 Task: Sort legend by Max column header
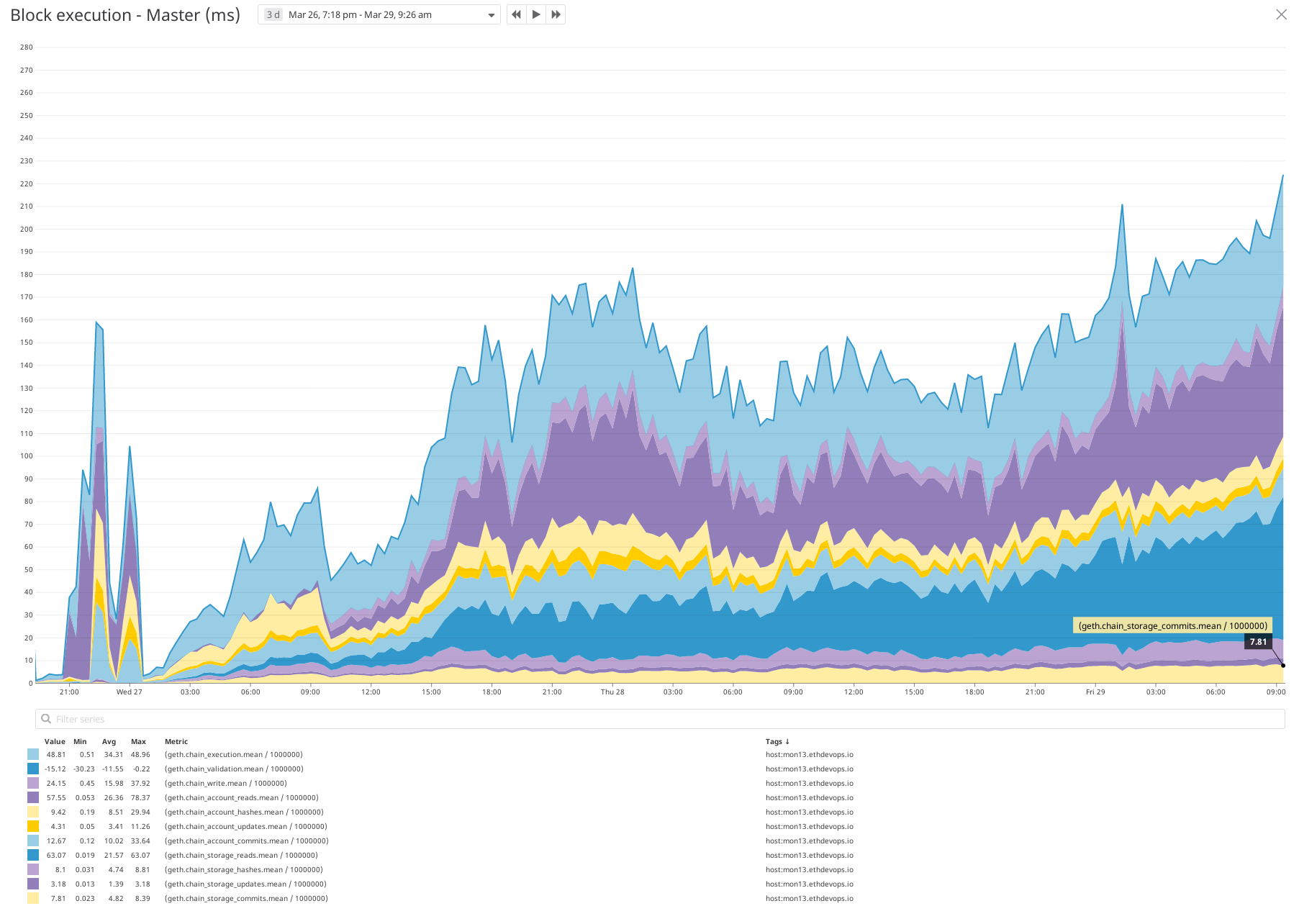click(138, 741)
